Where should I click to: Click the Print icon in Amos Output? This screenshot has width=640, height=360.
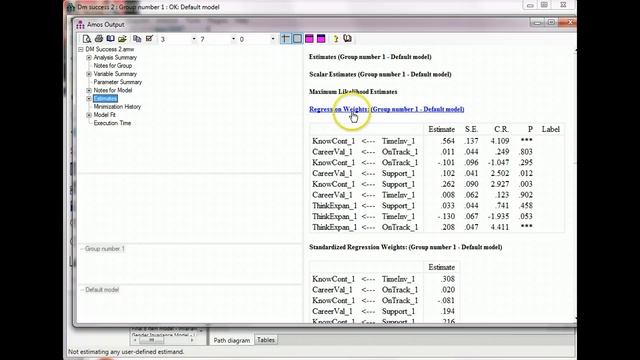[98, 39]
